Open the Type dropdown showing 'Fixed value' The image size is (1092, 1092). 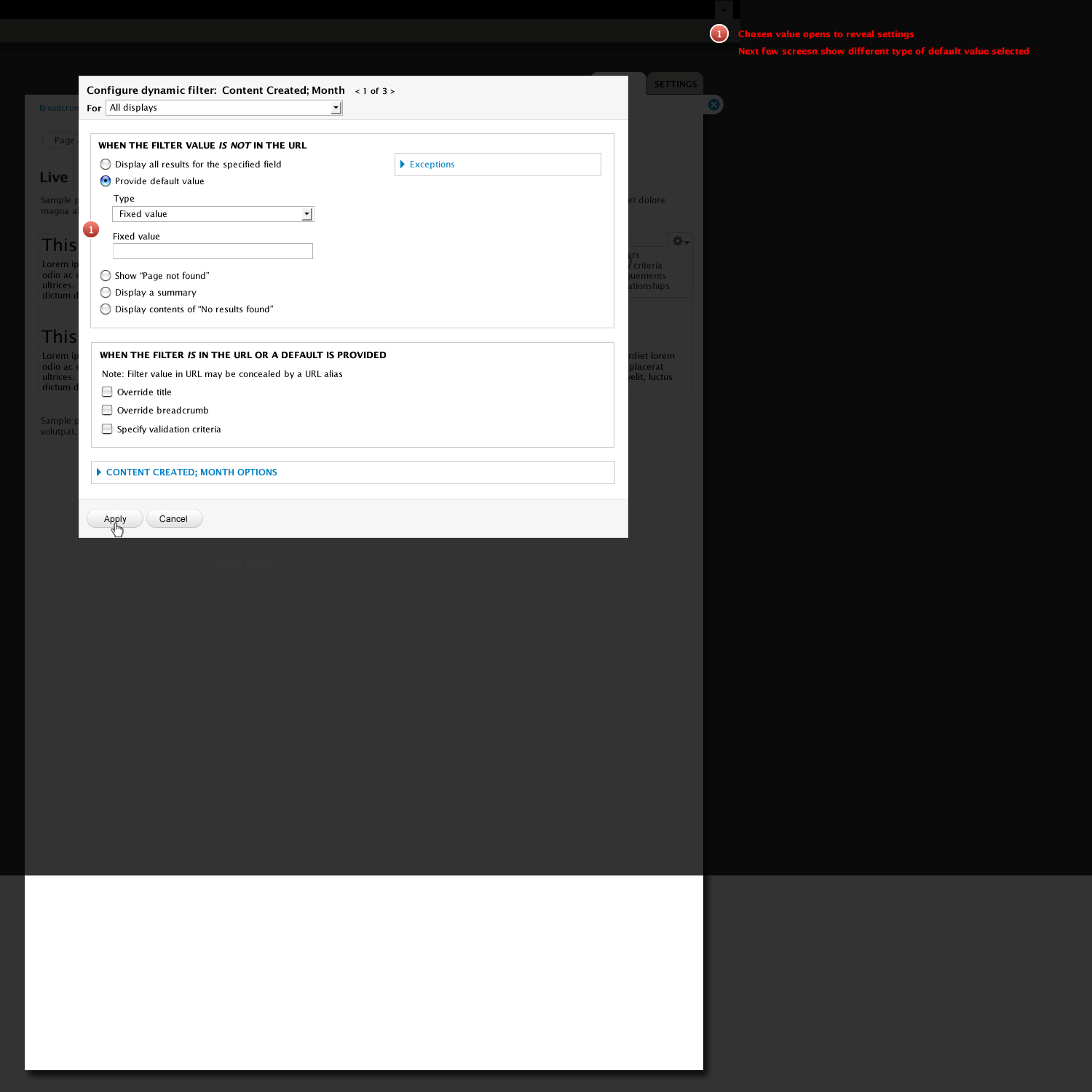pos(213,214)
